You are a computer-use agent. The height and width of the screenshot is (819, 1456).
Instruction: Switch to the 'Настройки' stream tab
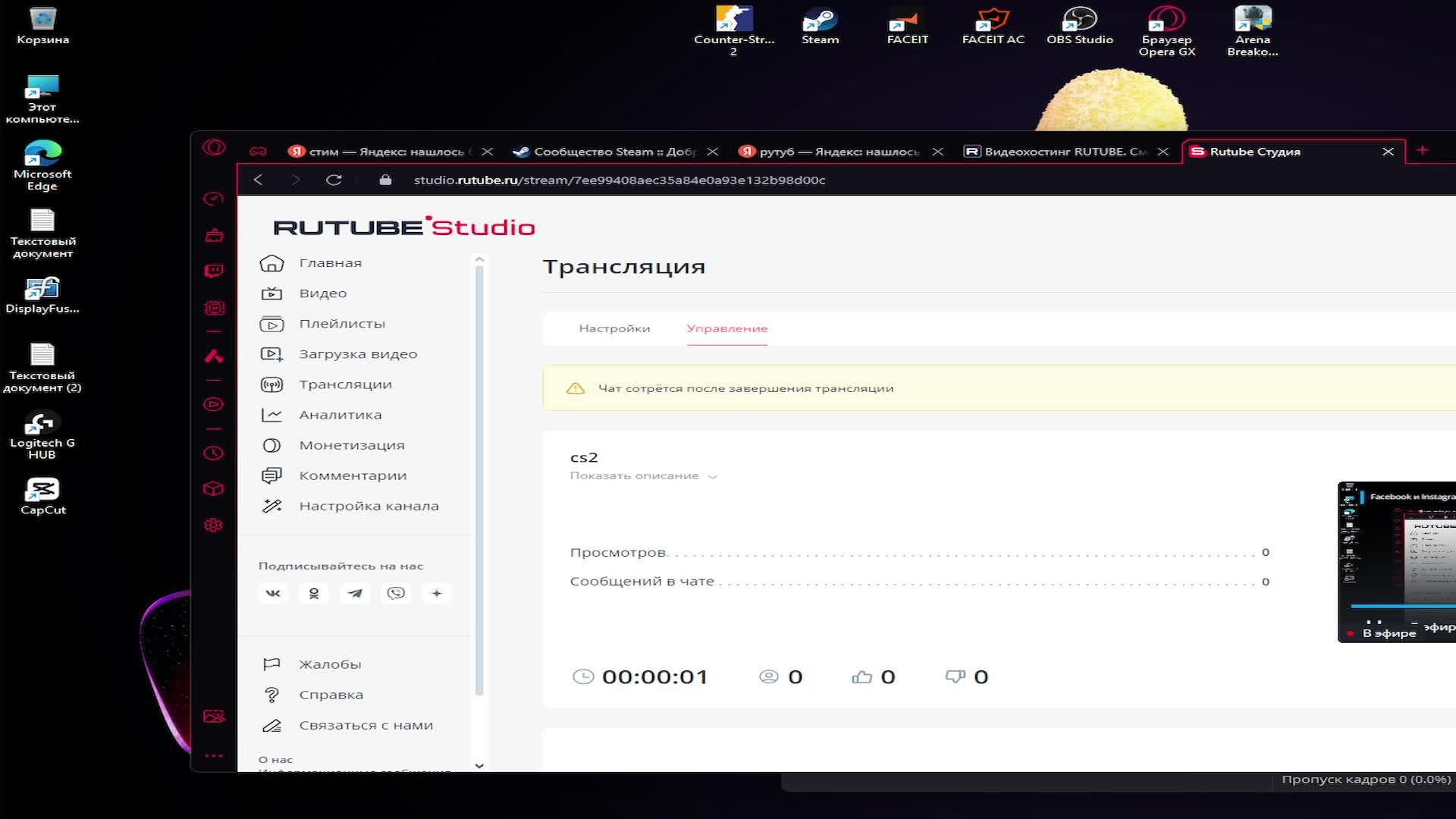[x=614, y=328]
